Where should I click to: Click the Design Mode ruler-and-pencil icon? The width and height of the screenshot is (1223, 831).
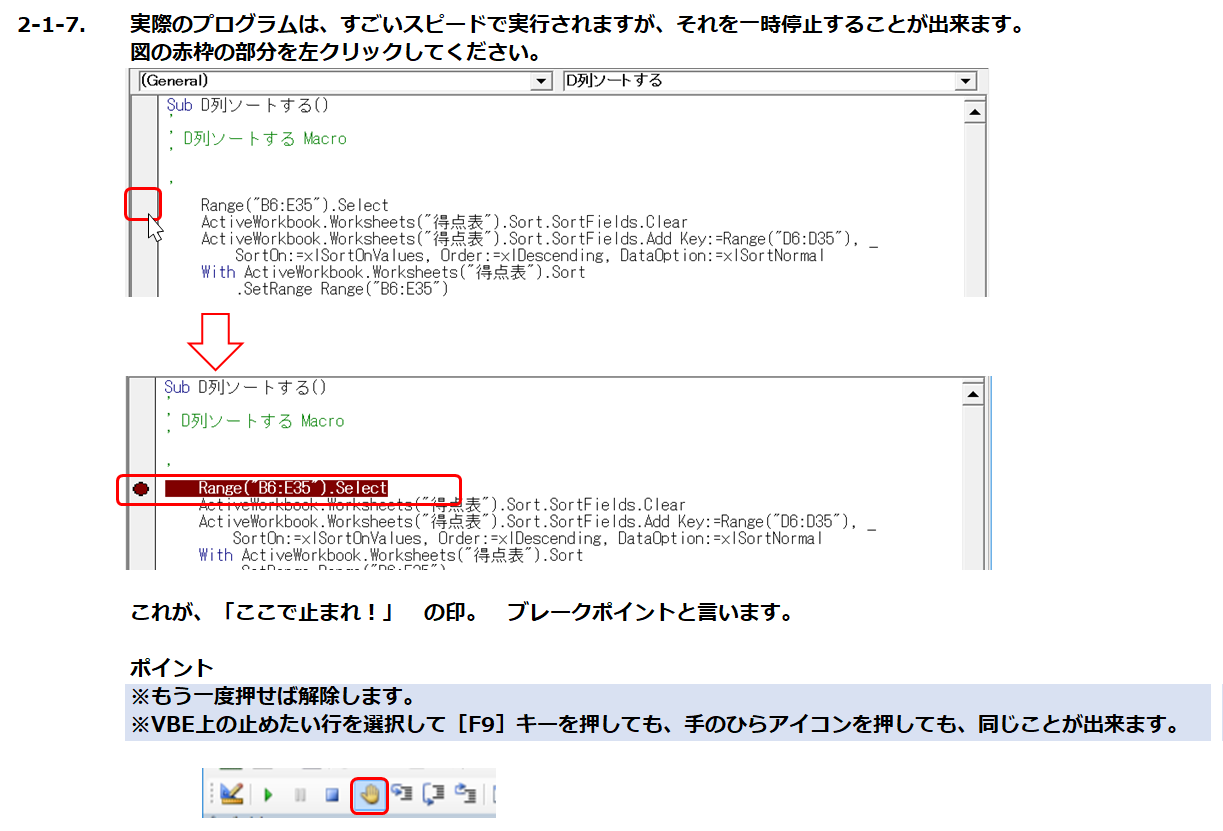tap(232, 794)
